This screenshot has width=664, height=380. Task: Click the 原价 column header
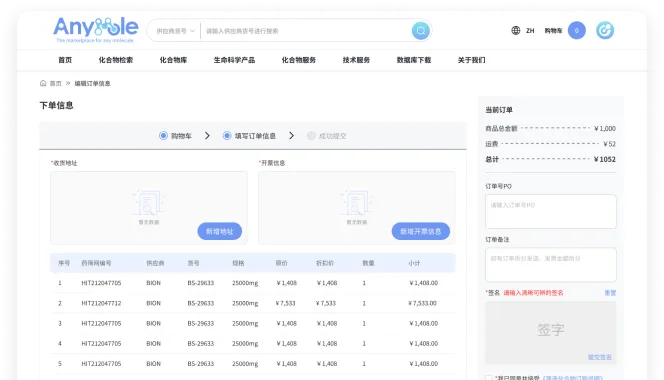281,263
